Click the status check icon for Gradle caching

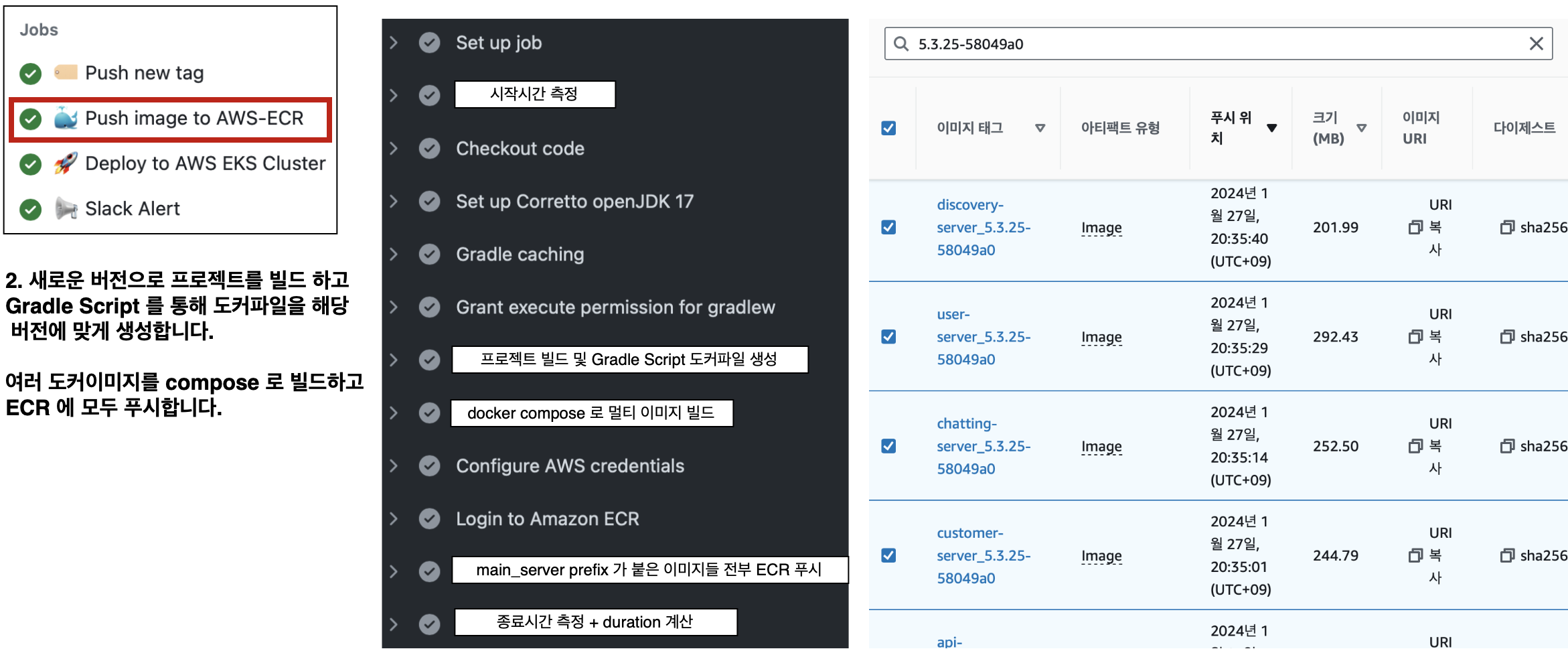[x=429, y=254]
